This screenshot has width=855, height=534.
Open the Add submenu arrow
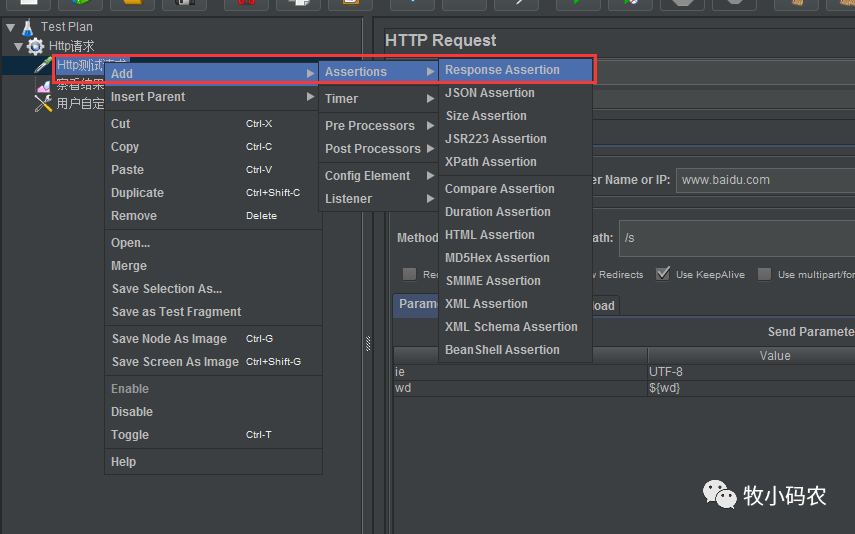(x=310, y=73)
